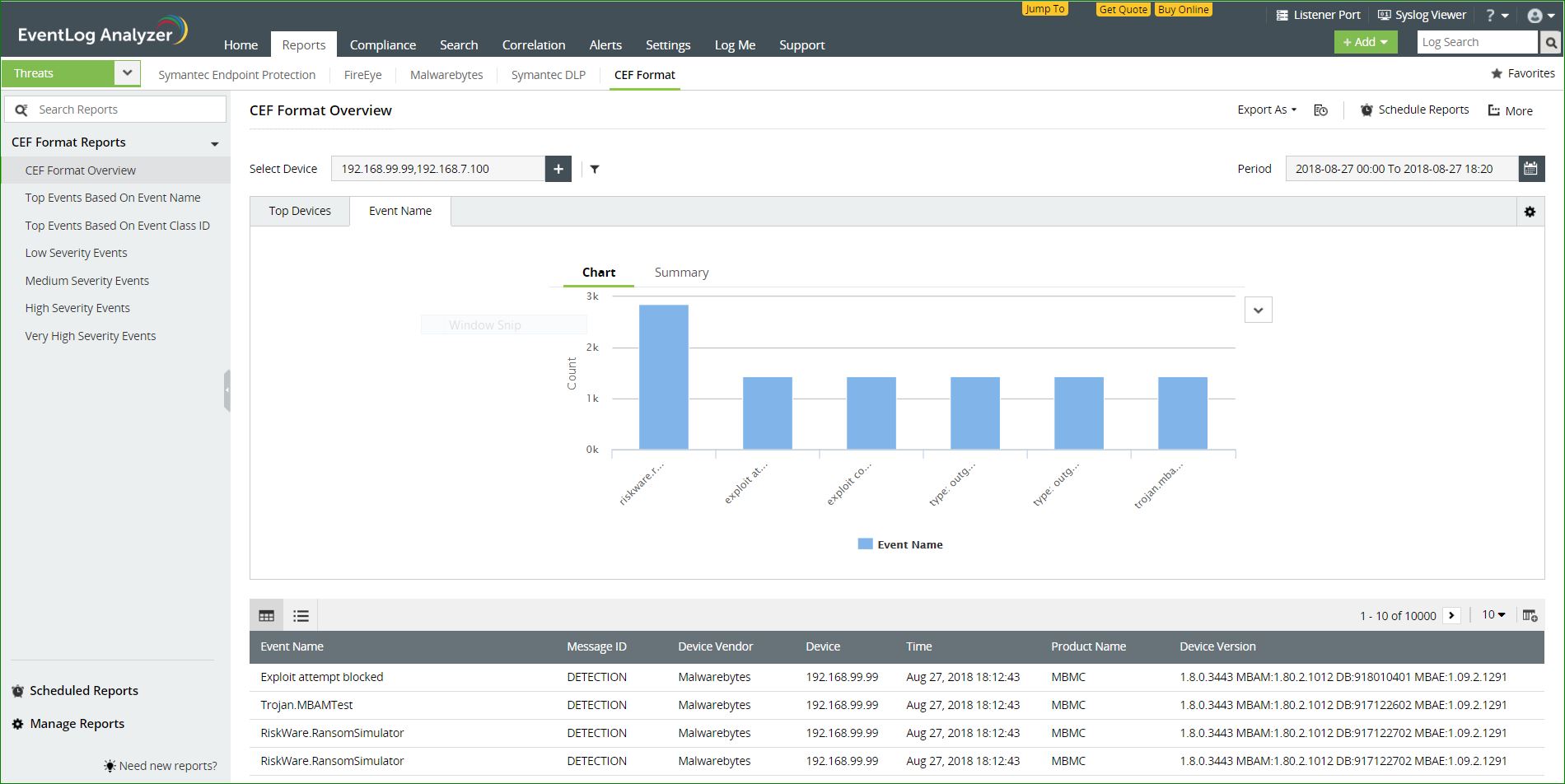Image resolution: width=1565 pixels, height=784 pixels.
Task: Open the Correlation menu
Action: (x=534, y=44)
